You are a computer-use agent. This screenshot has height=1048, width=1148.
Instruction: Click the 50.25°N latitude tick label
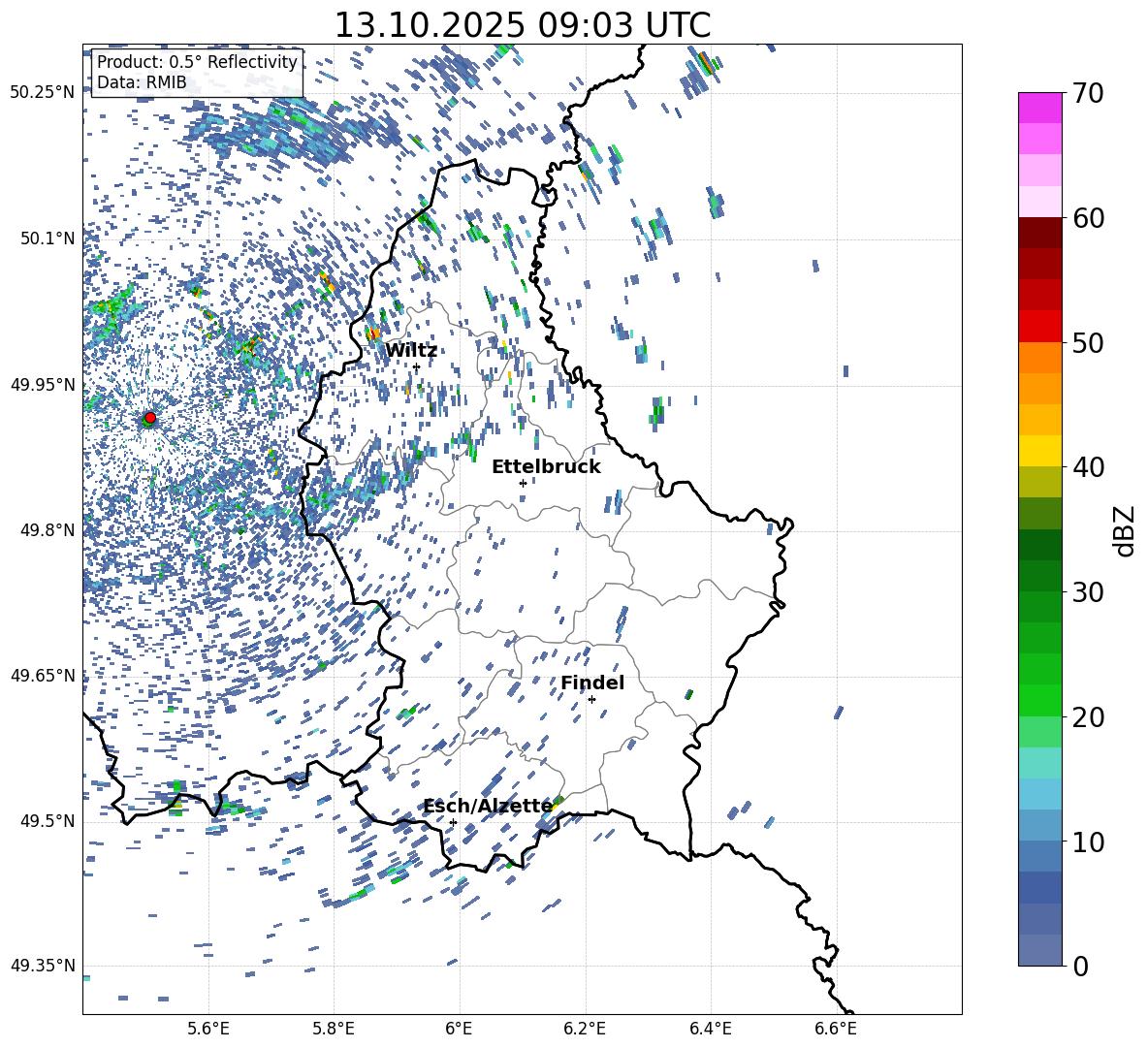click(43, 93)
